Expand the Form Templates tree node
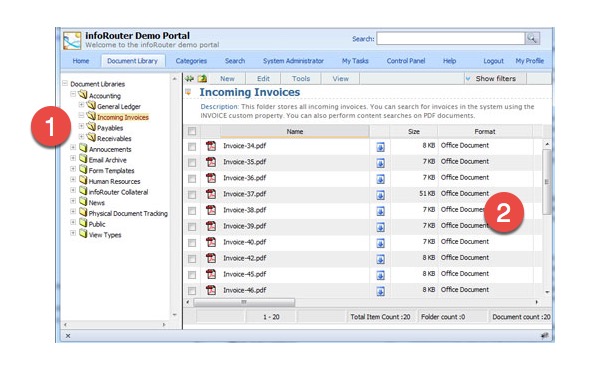The width and height of the screenshot is (599, 373). pos(73,169)
